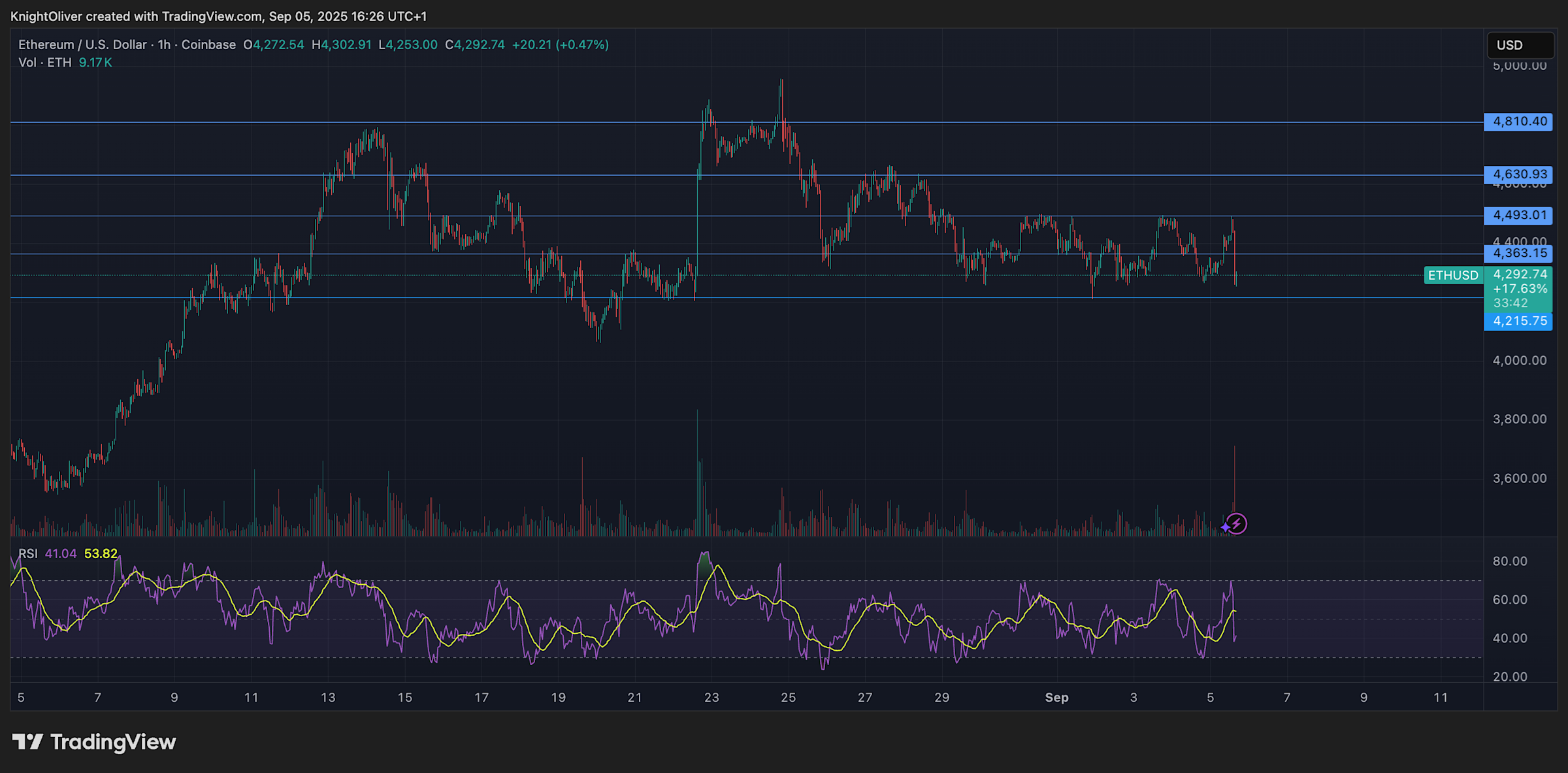This screenshot has height=773, width=1568.
Task: Click the purple sparkle star icon
Action: click(x=1225, y=527)
